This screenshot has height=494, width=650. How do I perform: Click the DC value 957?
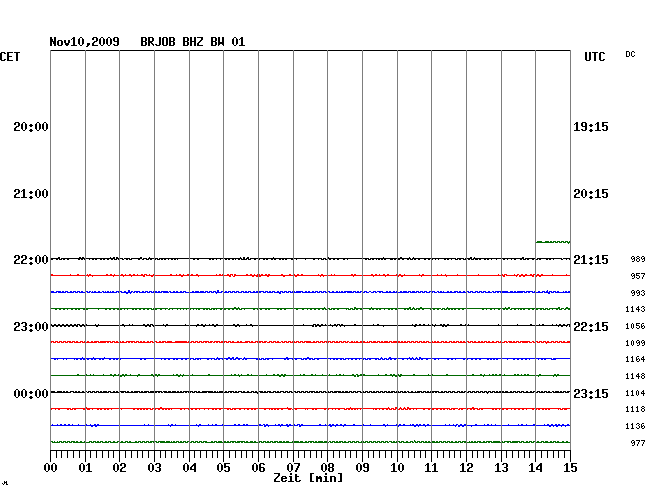[x=638, y=276]
